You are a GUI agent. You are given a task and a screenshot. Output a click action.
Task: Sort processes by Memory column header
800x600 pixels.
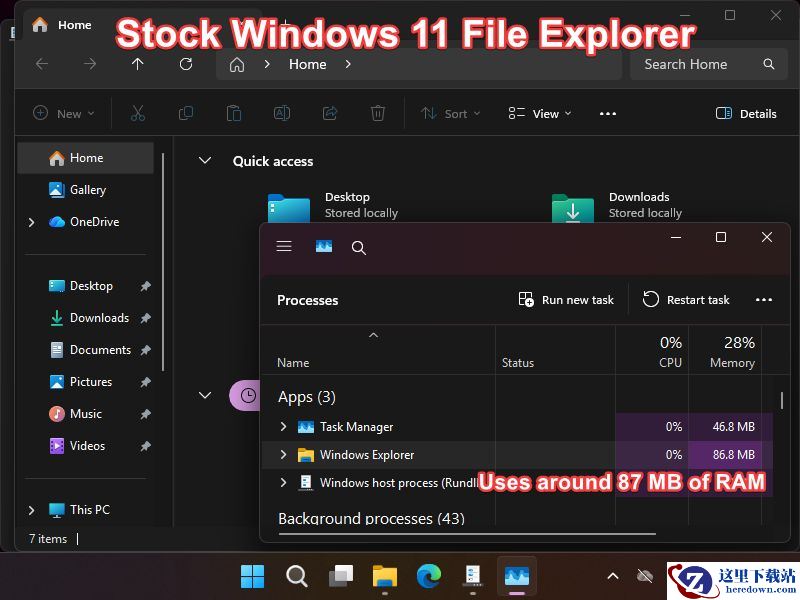[732, 352]
